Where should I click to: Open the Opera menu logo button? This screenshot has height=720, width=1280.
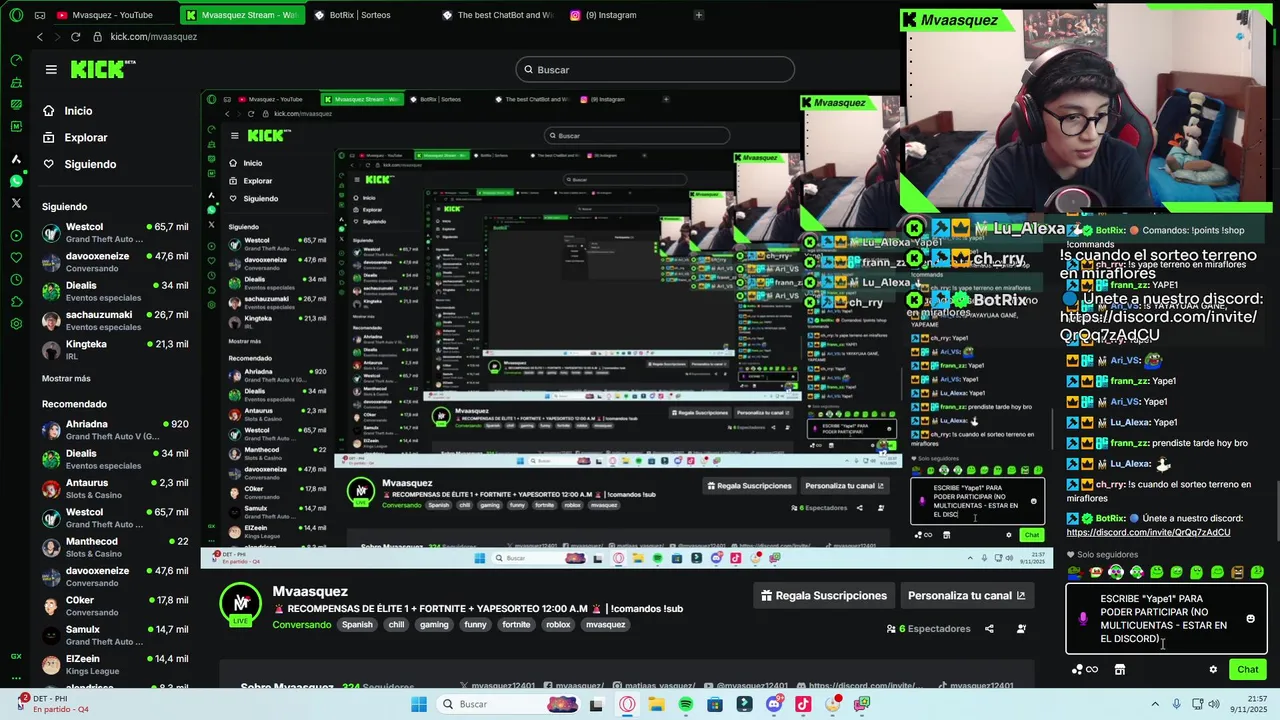(16, 15)
